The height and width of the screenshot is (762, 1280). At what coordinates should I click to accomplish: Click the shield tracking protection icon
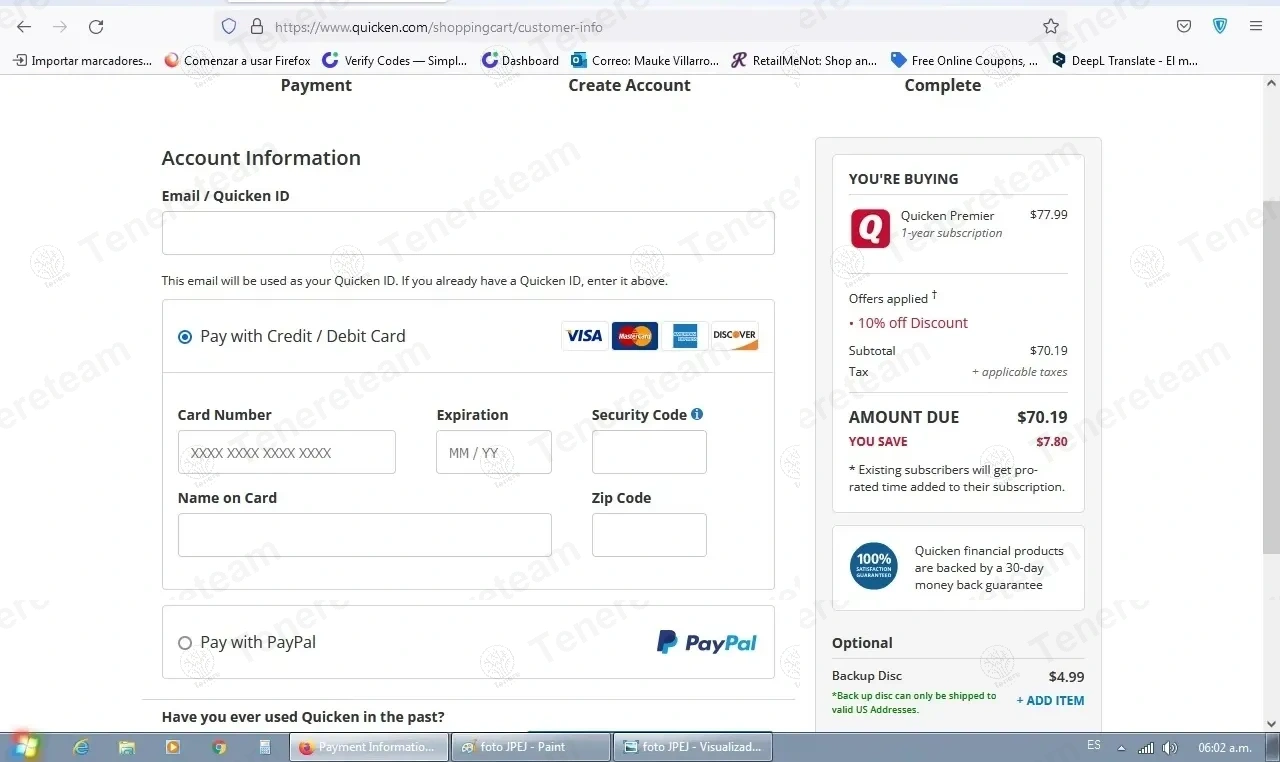(x=229, y=27)
